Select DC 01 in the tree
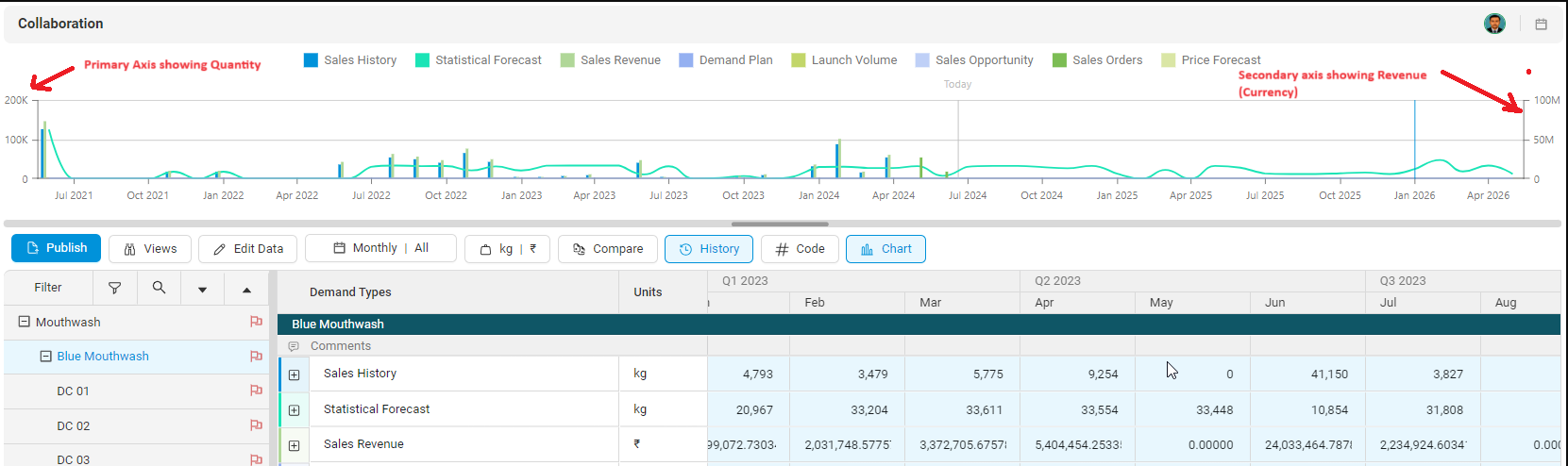The image size is (1568, 466). (x=73, y=391)
